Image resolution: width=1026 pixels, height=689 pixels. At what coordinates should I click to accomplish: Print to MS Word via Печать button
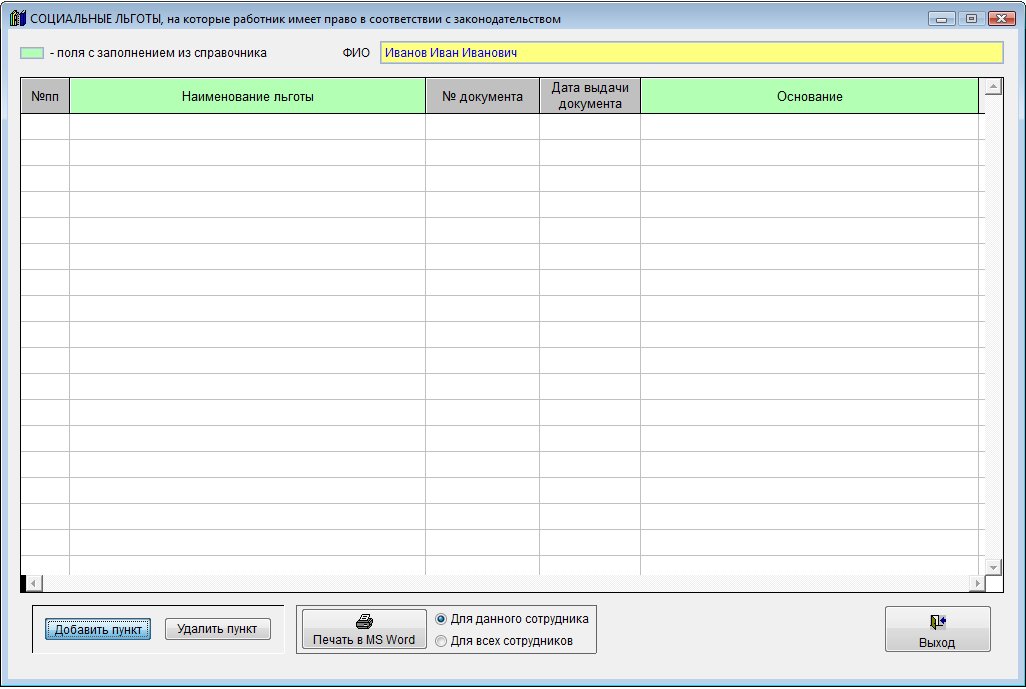(x=364, y=629)
